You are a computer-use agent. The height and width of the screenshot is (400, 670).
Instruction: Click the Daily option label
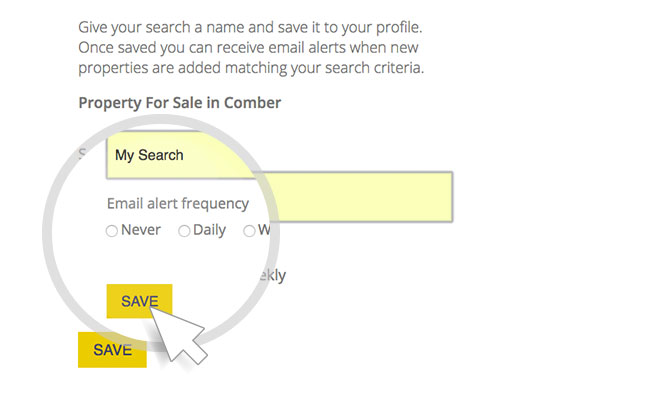click(209, 230)
